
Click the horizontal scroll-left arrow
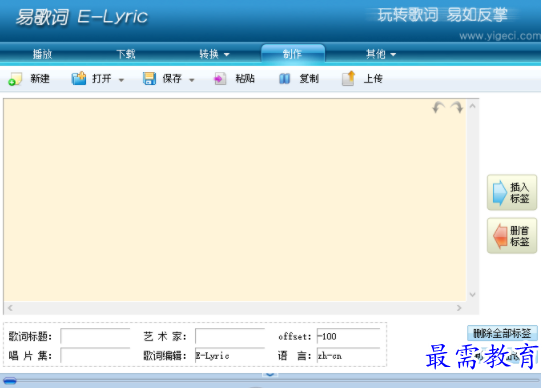(10, 308)
